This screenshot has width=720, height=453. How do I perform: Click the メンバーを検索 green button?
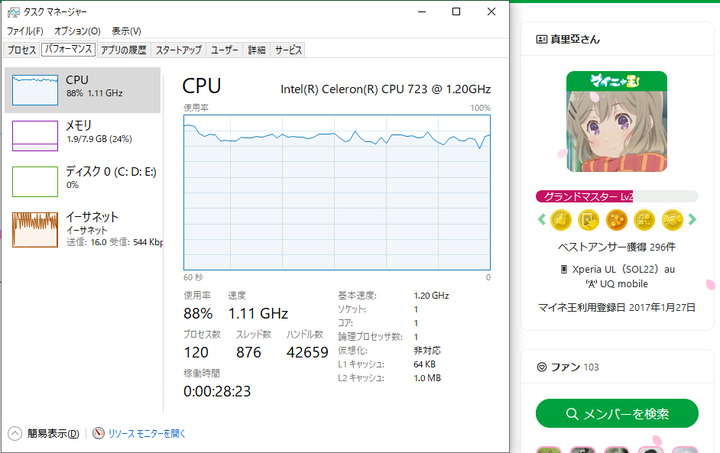617,414
